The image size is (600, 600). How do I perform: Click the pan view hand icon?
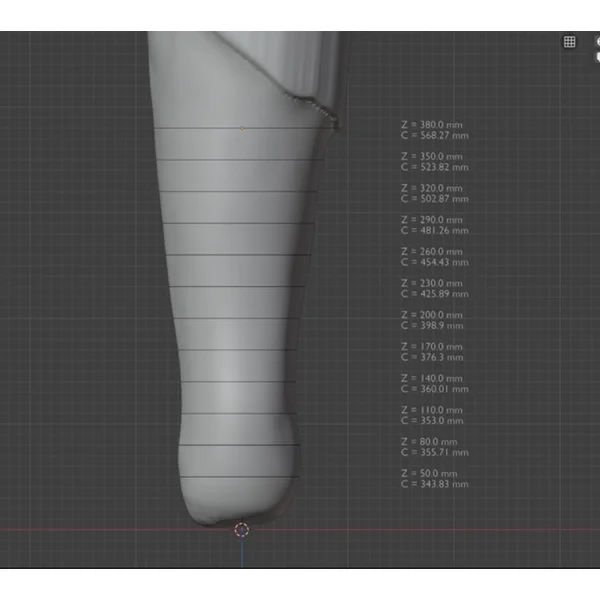point(596,58)
